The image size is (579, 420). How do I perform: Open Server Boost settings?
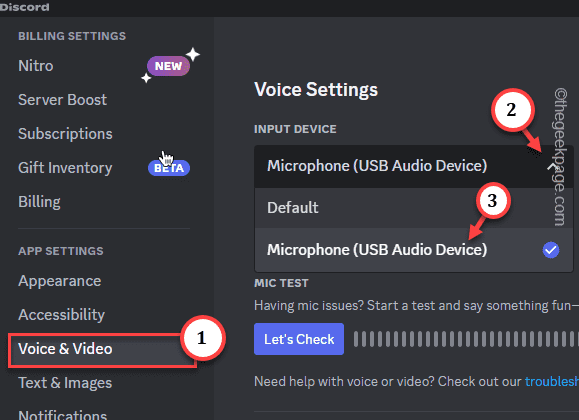[x=62, y=100]
